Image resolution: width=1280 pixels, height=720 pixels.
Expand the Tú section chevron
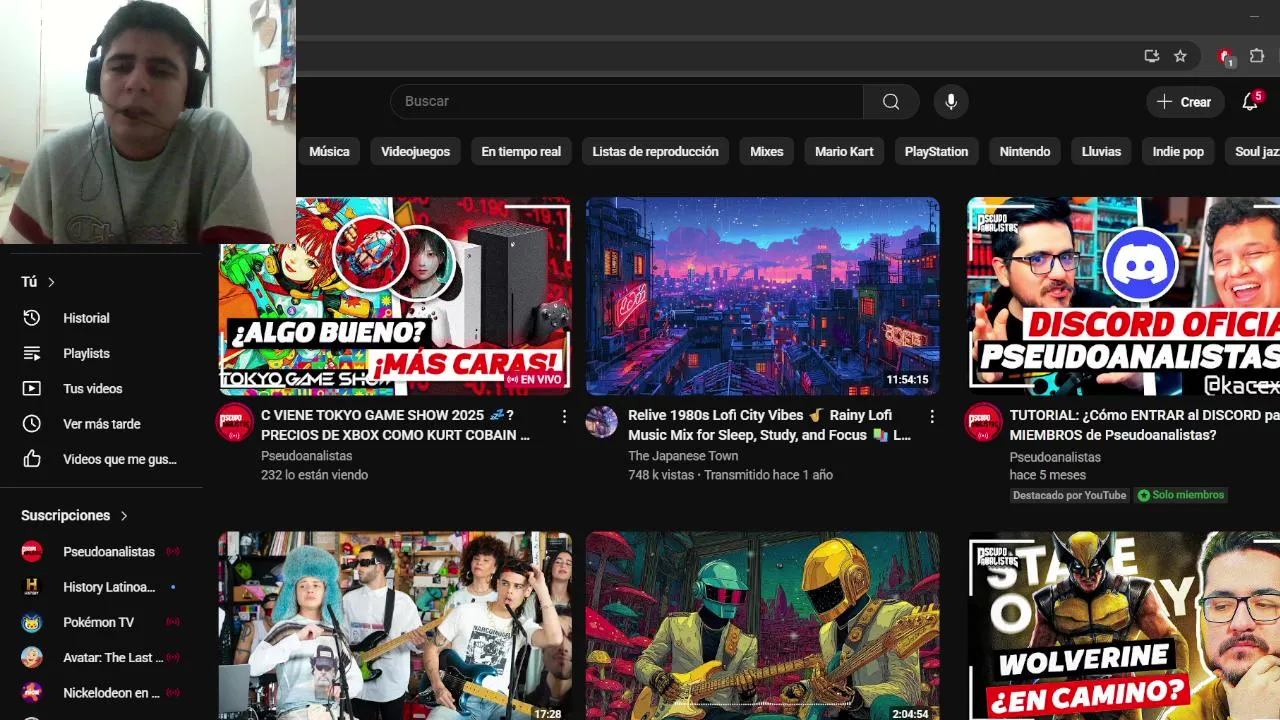click(51, 282)
